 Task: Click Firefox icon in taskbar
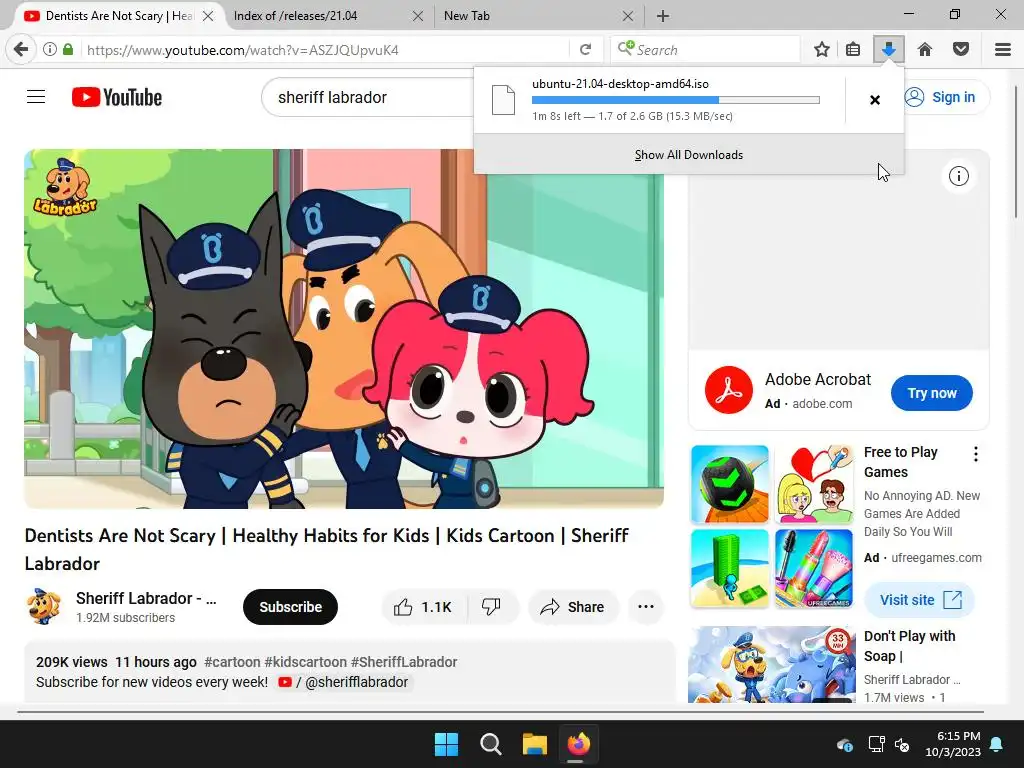point(579,744)
